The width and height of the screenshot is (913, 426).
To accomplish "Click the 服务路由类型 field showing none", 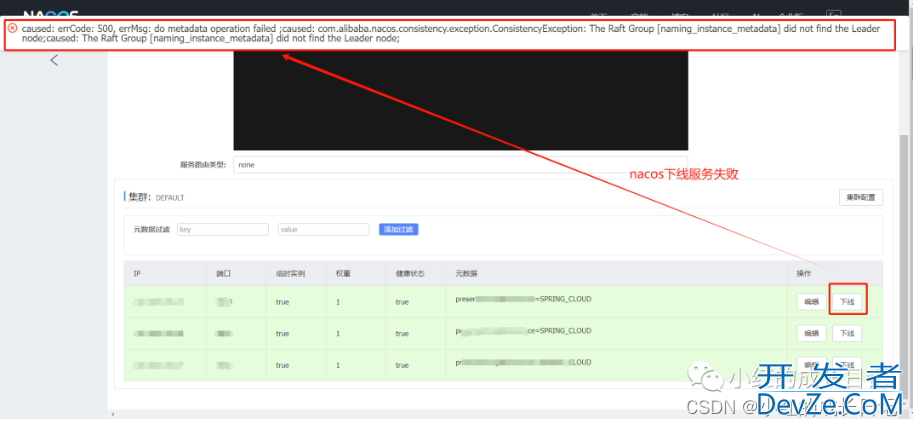I will [x=460, y=165].
